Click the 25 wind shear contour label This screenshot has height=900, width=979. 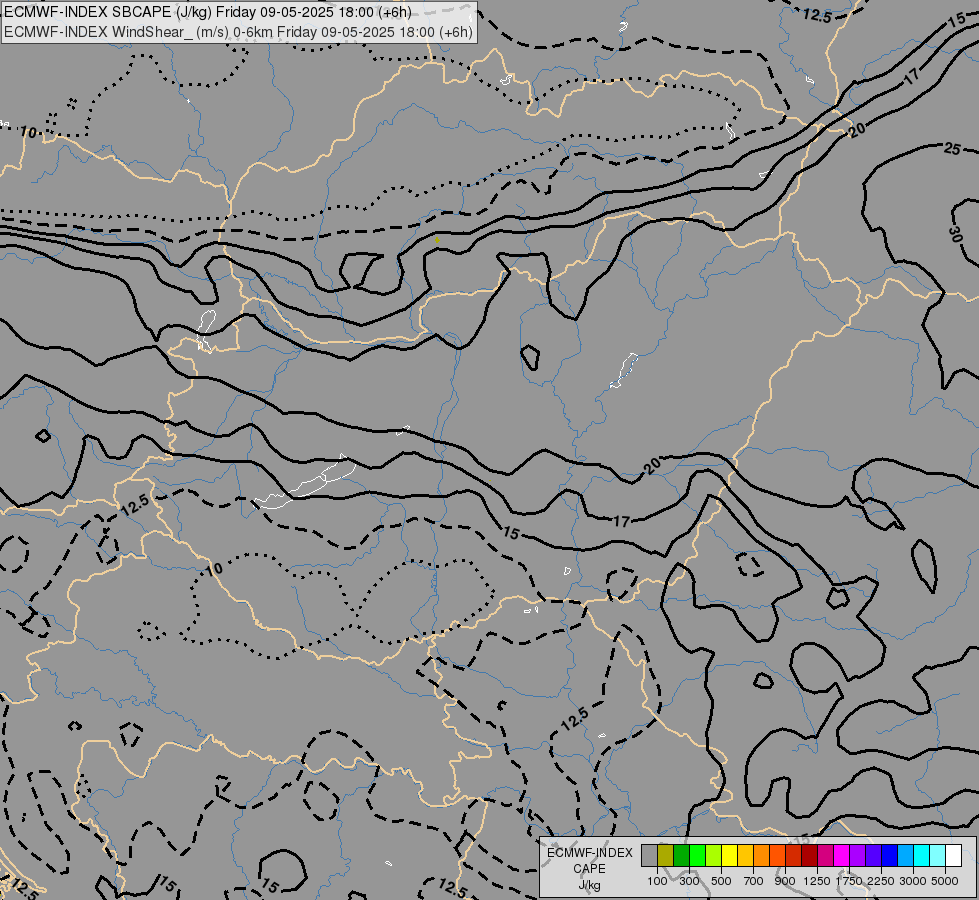[952, 149]
